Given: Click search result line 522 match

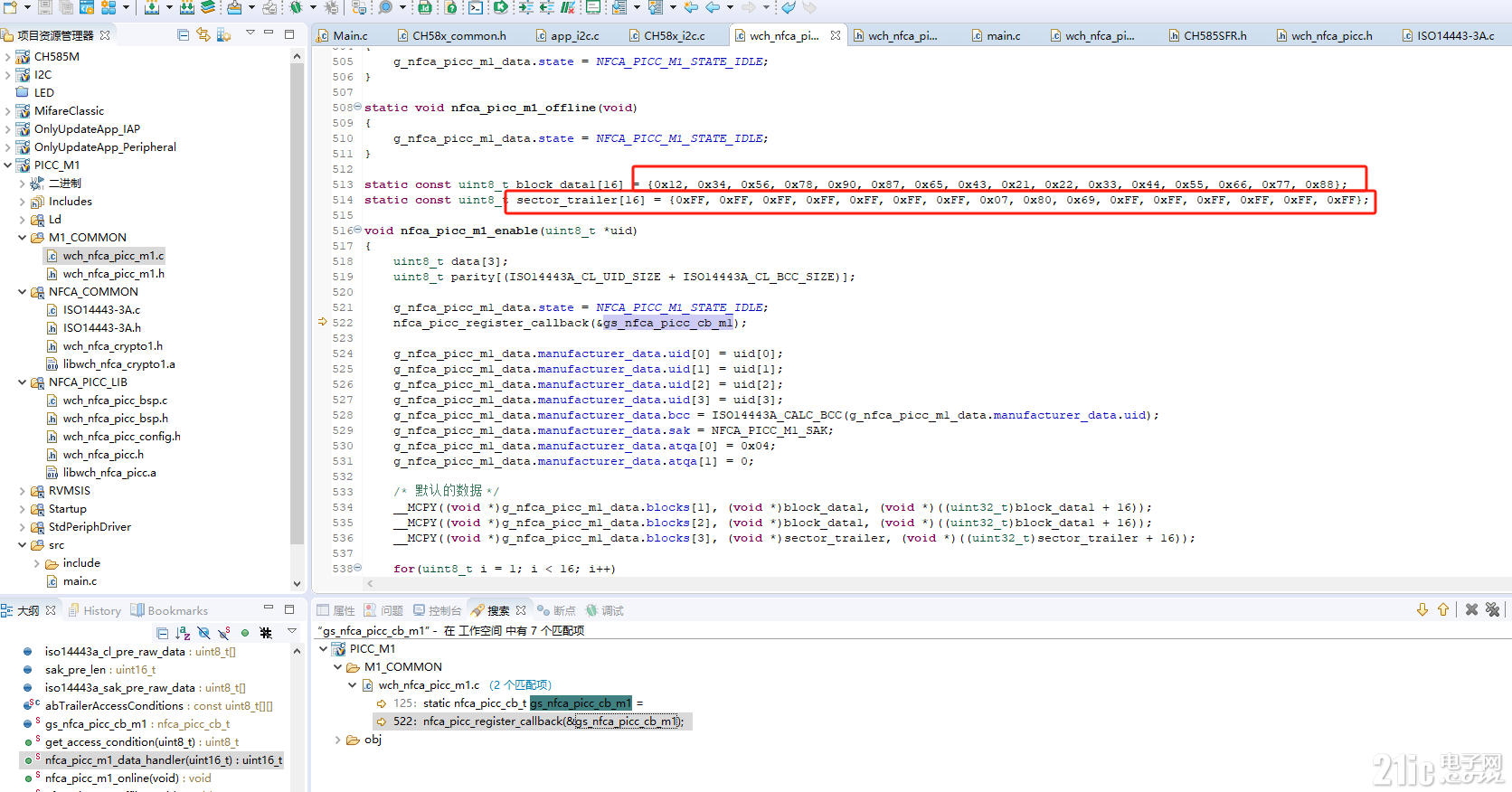Looking at the screenshot, I should [x=532, y=721].
